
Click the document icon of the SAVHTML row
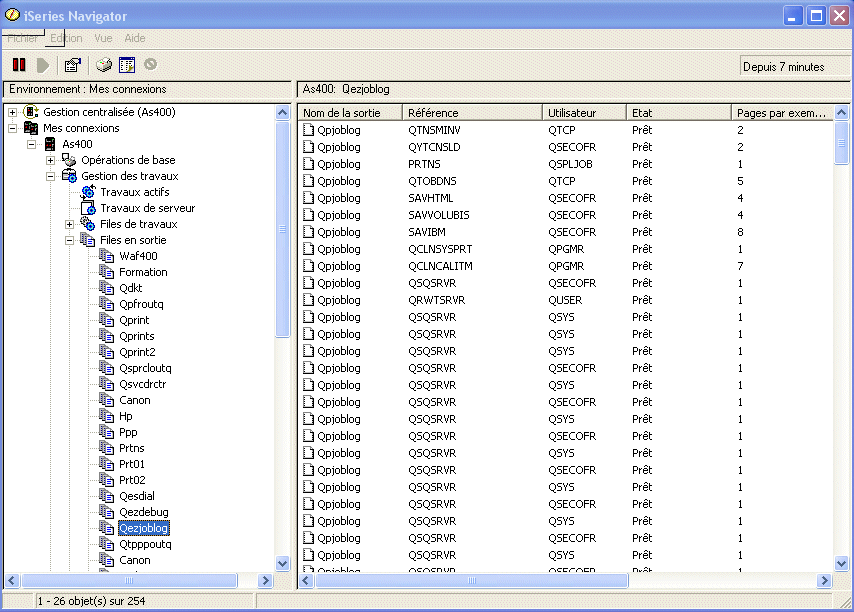tap(309, 198)
